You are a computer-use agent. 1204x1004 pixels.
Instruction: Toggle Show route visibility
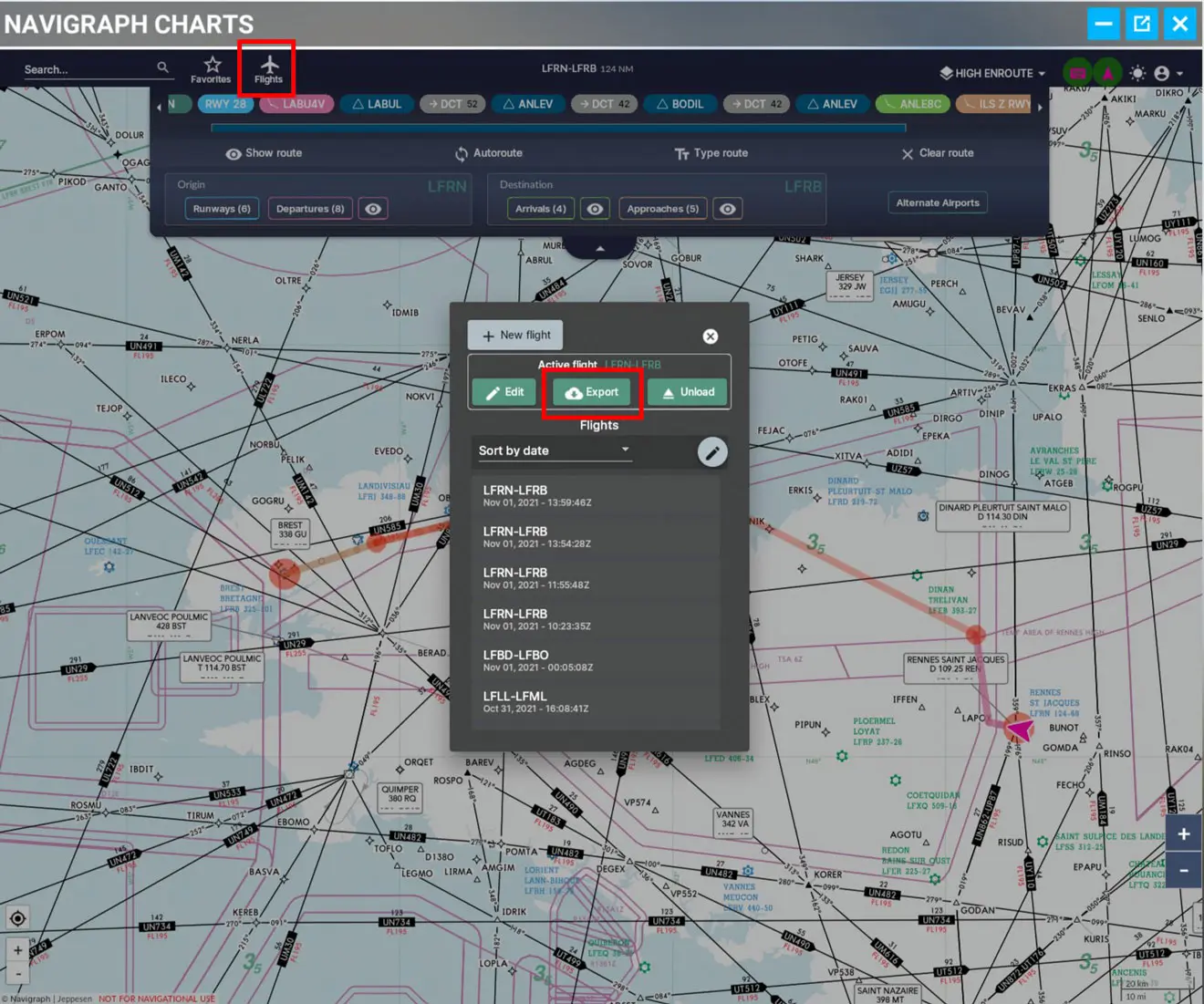(264, 153)
